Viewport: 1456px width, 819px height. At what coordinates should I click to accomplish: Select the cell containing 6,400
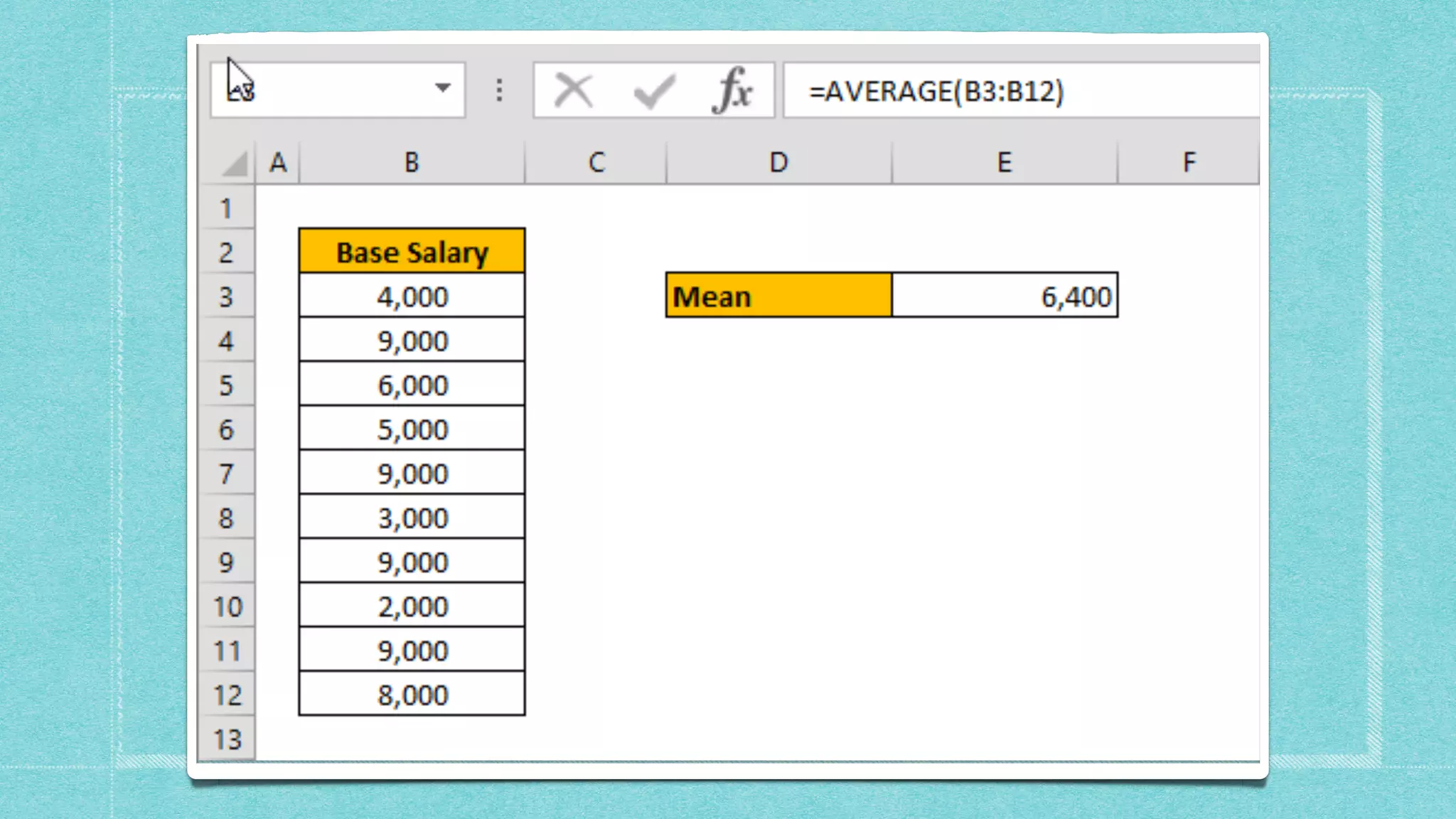pyautogui.click(x=1004, y=296)
